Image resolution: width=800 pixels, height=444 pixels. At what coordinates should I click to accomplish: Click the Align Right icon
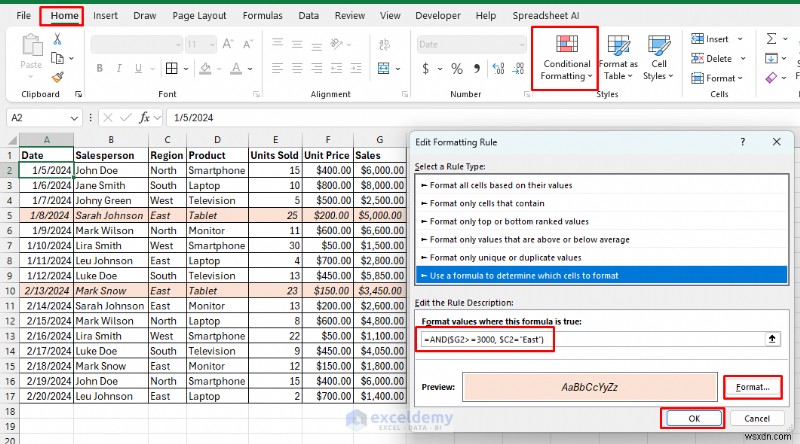(317, 68)
